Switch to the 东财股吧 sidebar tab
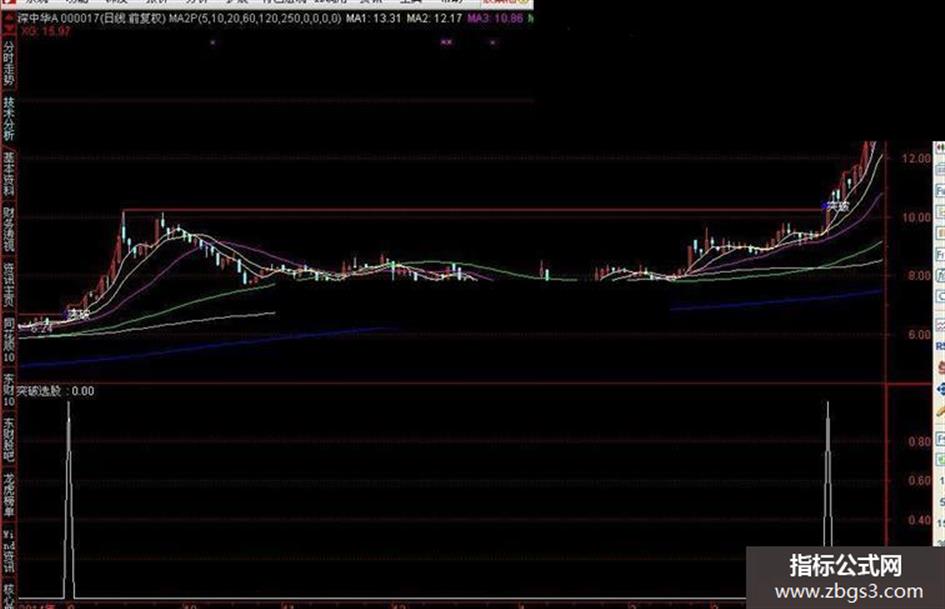The height and width of the screenshot is (609, 945). click(x=8, y=439)
